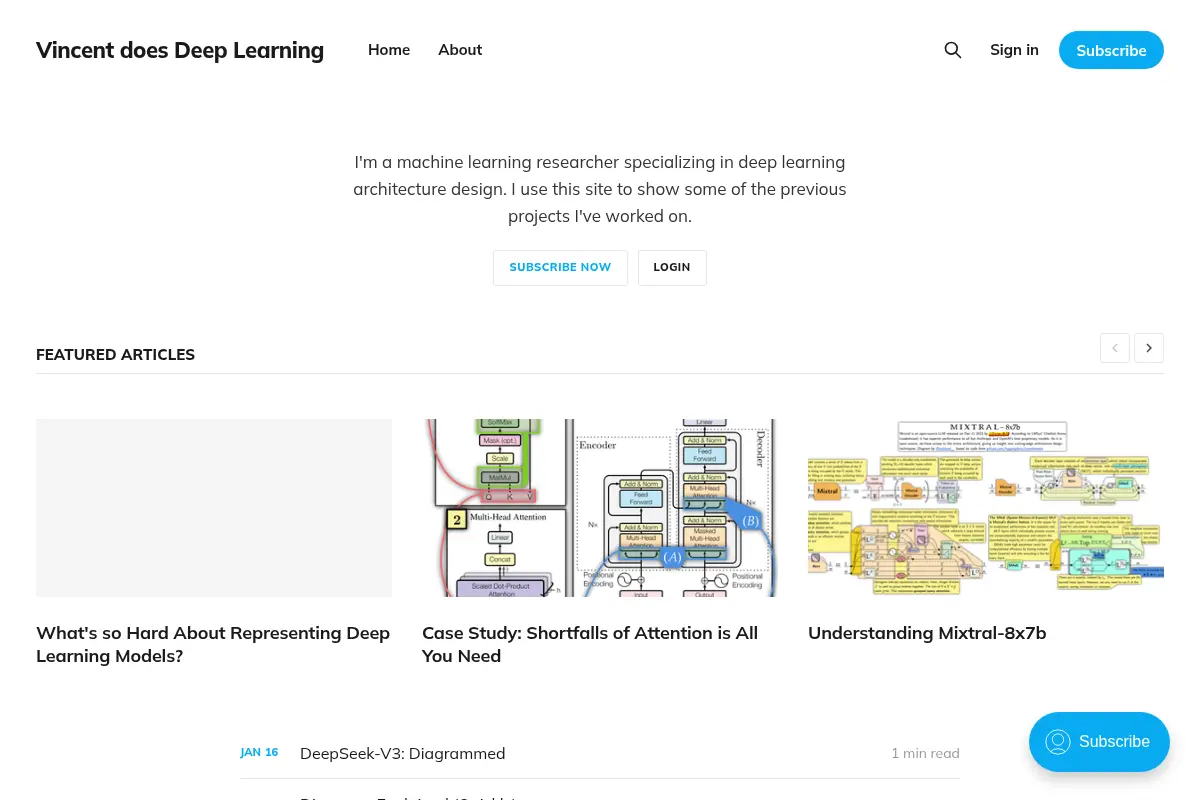The width and height of the screenshot is (1200, 800).
Task: Click the FEATURED ARTICLES heading
Action: click(x=115, y=354)
